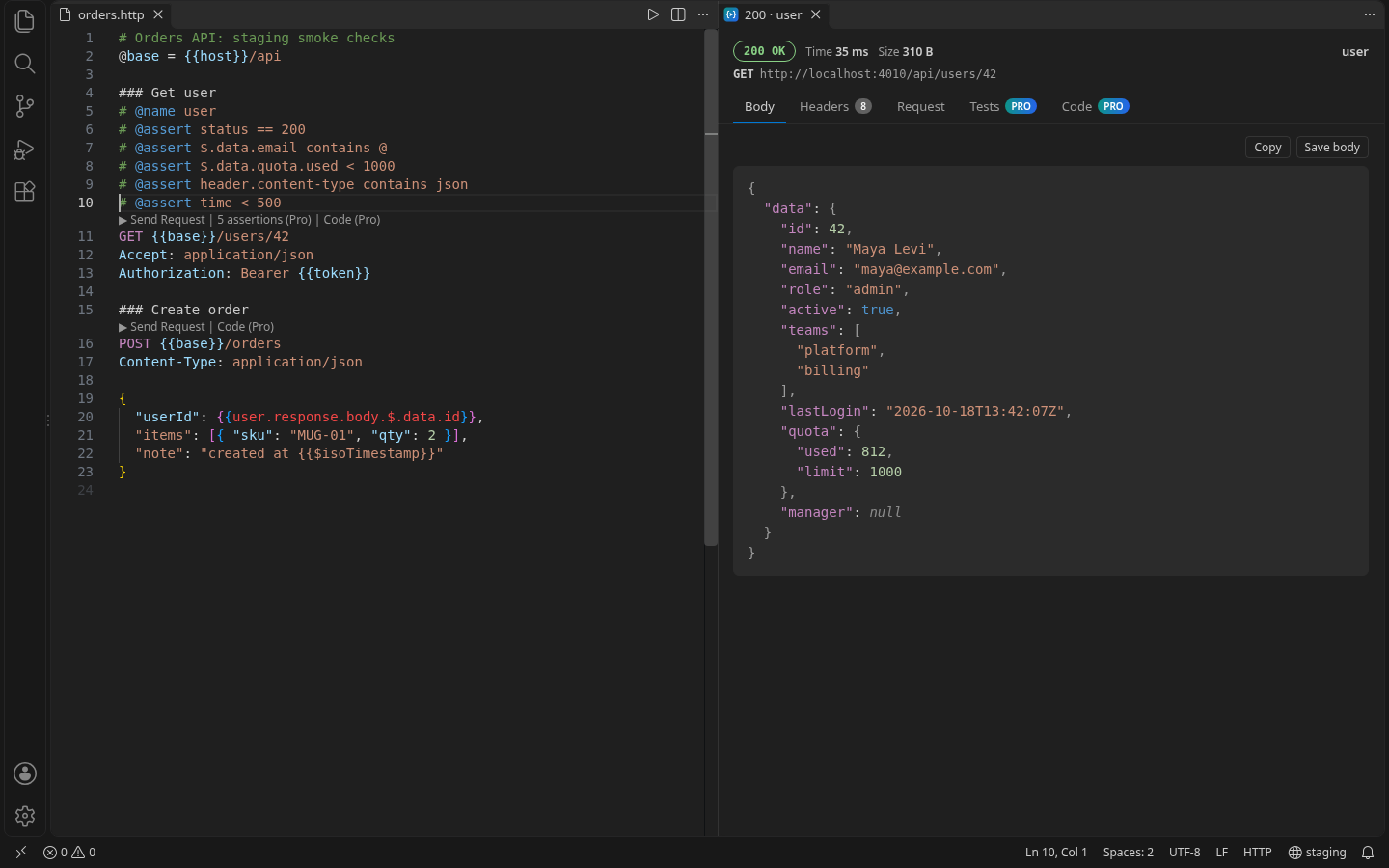Click the request URL http://localhost:4010/api/users/42

pyautogui.click(x=878, y=74)
